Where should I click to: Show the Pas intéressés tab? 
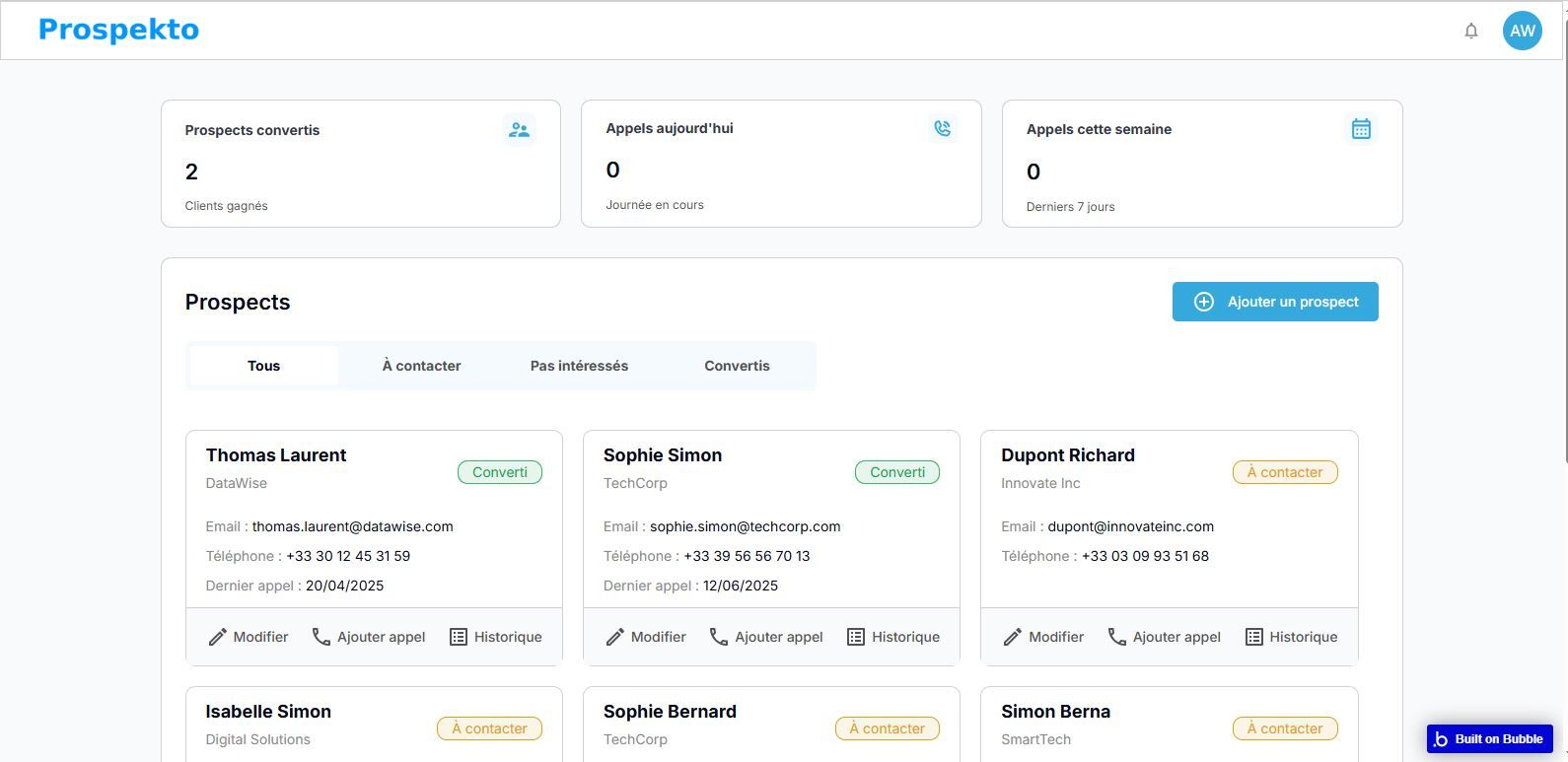point(579,366)
